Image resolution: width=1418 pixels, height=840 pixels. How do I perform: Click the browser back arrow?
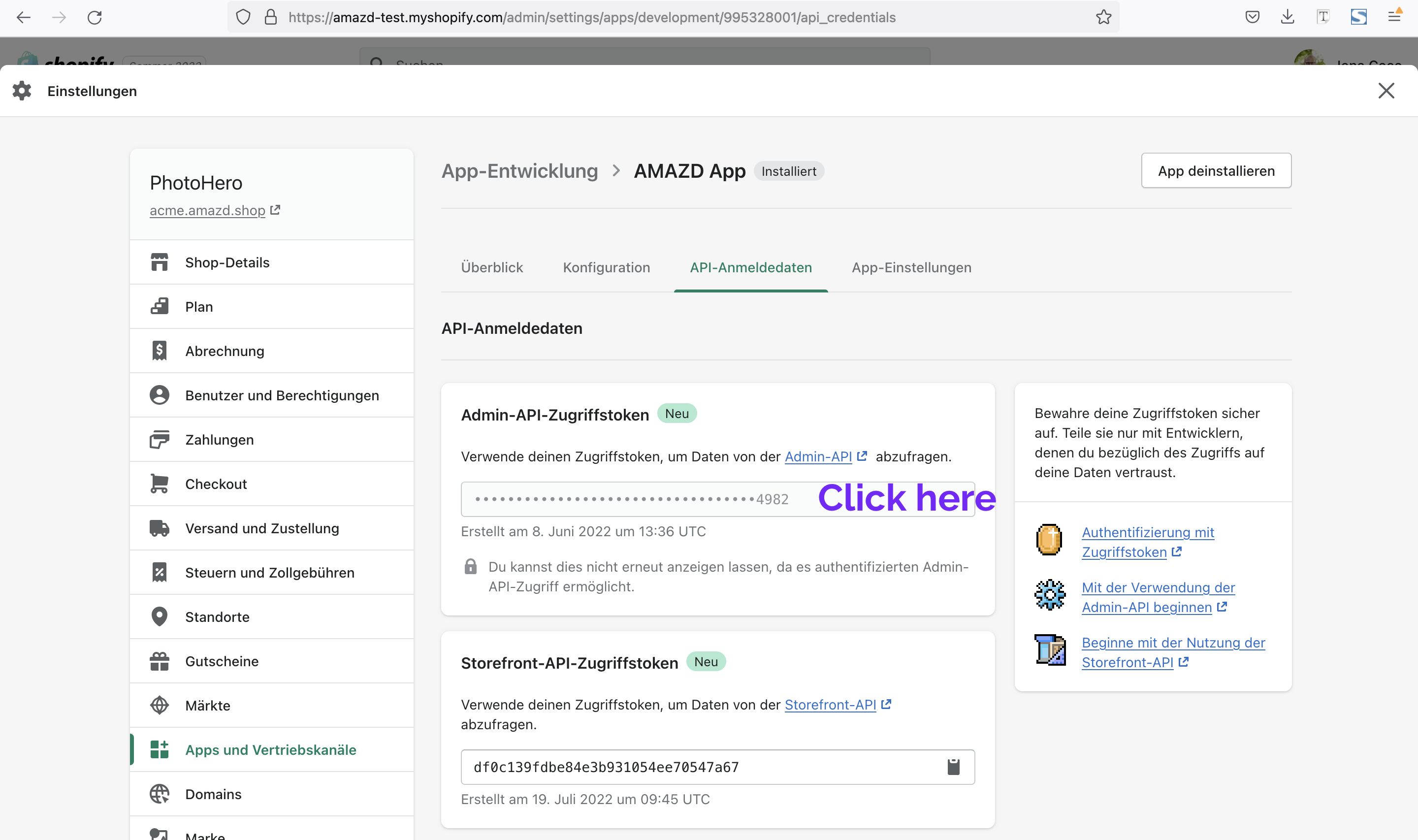click(x=23, y=18)
